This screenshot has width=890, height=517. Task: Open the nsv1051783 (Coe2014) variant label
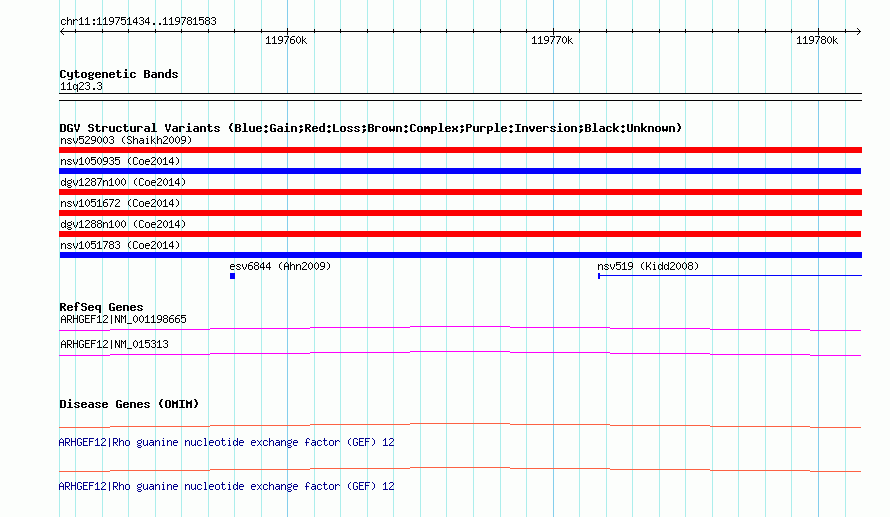click(x=120, y=245)
